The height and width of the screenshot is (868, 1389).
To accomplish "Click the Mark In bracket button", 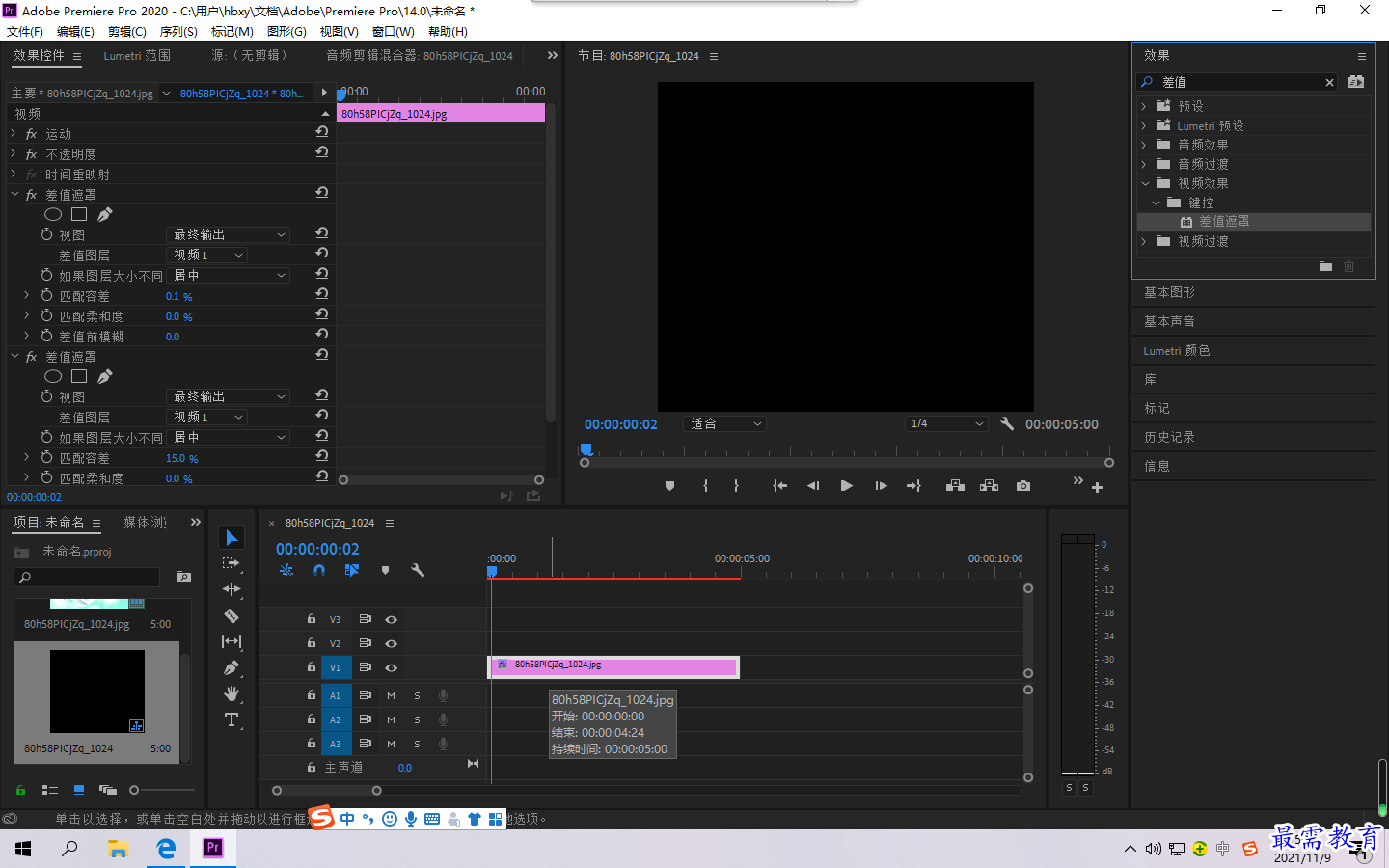I will 705,486.
